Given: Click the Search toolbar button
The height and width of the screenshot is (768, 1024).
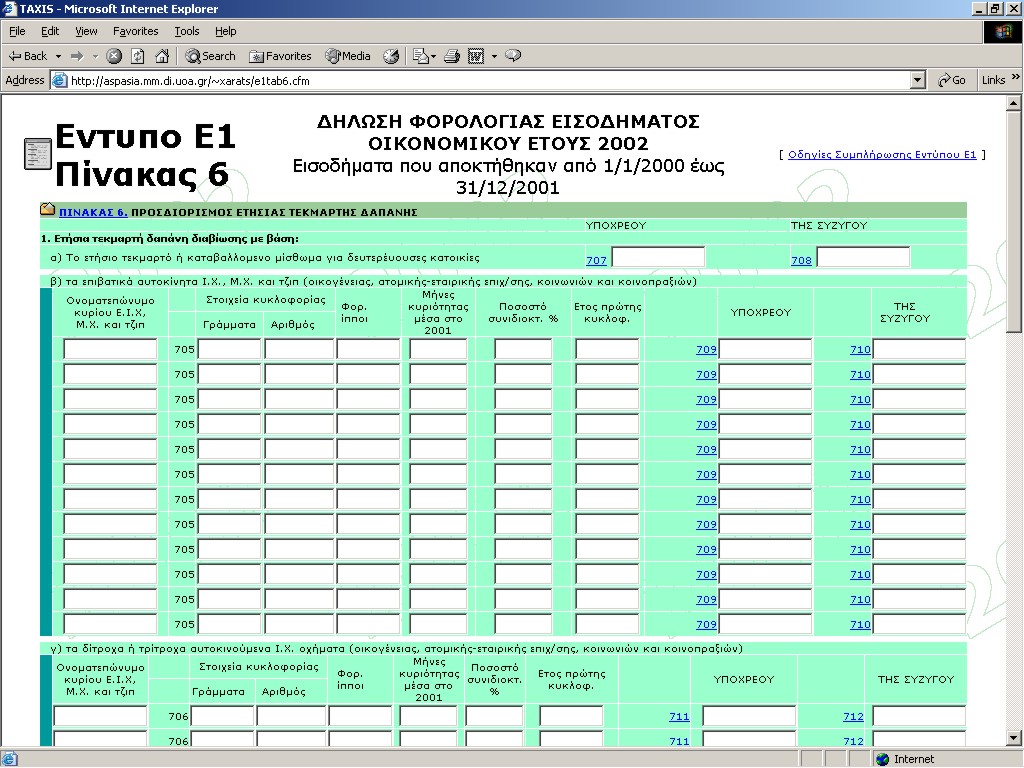Looking at the screenshot, I should click(210, 56).
